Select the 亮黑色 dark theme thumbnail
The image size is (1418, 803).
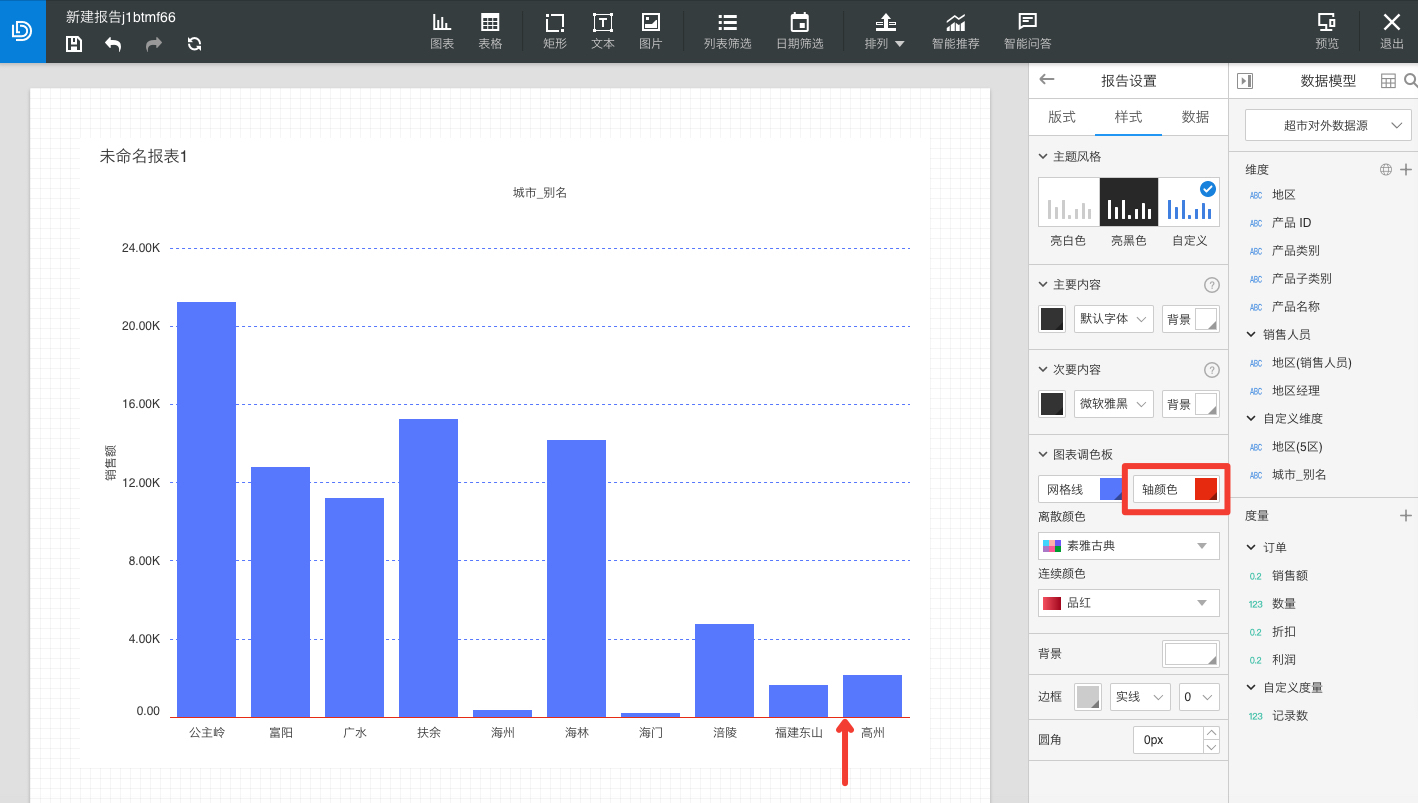(x=1129, y=202)
